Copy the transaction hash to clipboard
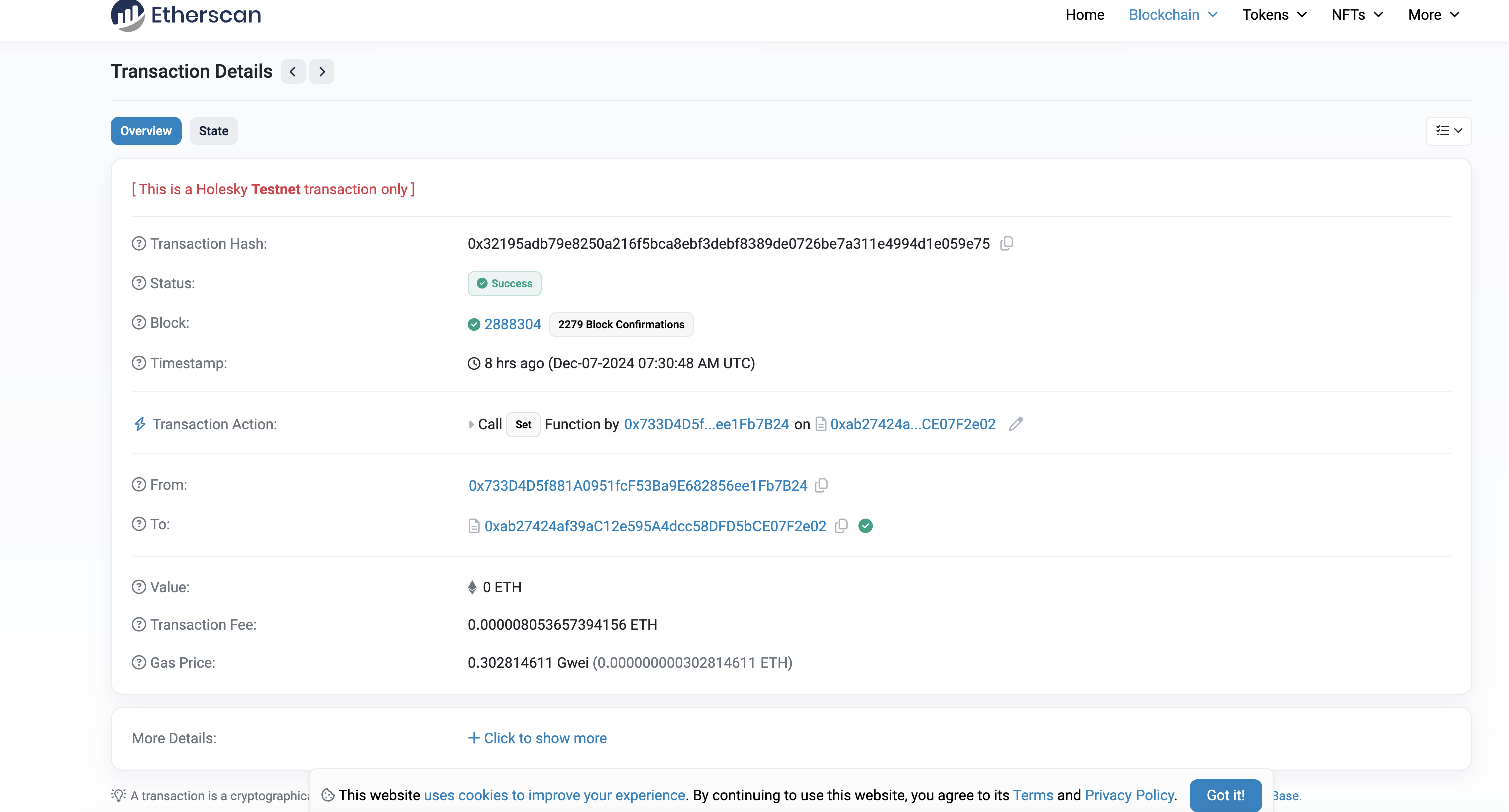The image size is (1509, 812). [1006, 243]
